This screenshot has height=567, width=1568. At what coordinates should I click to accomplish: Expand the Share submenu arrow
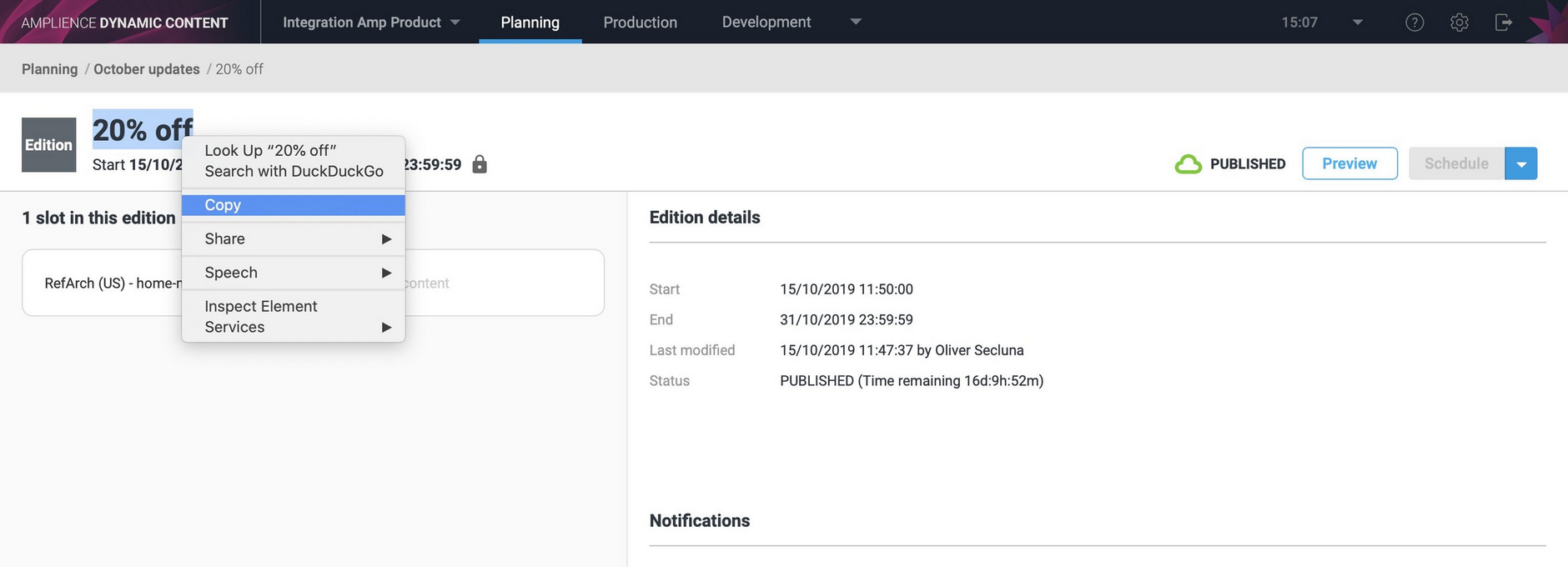(386, 239)
